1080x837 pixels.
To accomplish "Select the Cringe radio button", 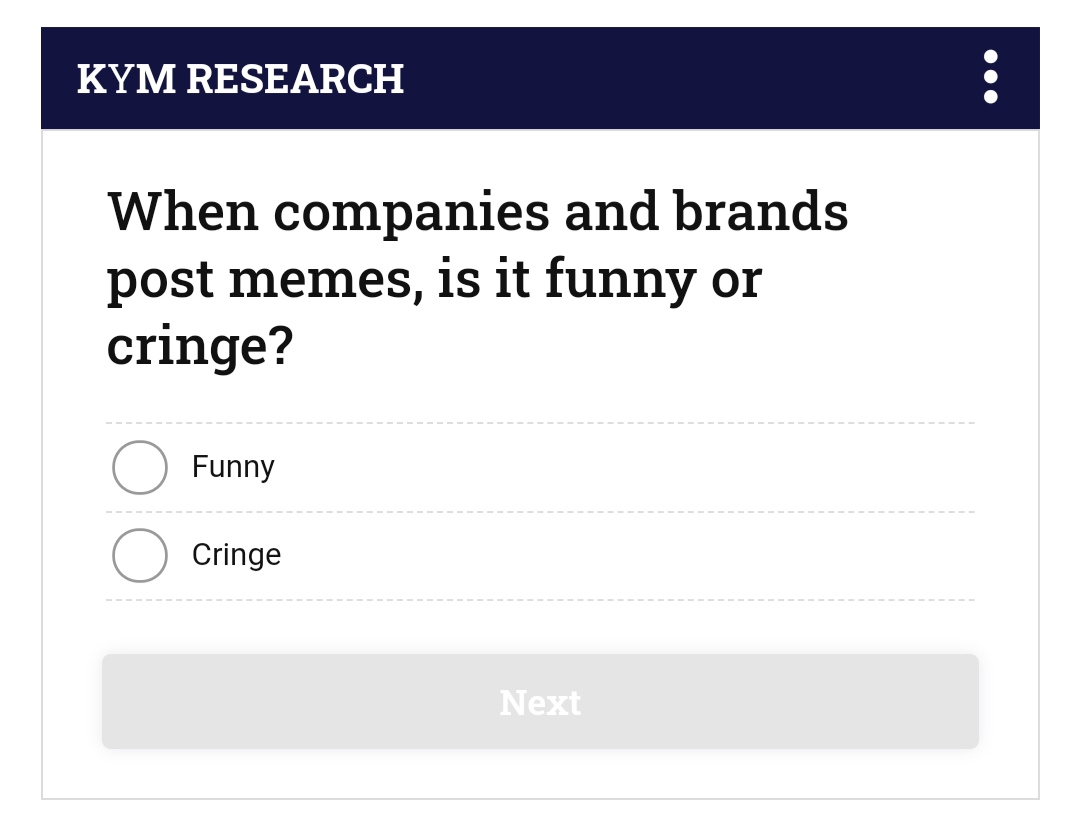I will click(x=140, y=555).
